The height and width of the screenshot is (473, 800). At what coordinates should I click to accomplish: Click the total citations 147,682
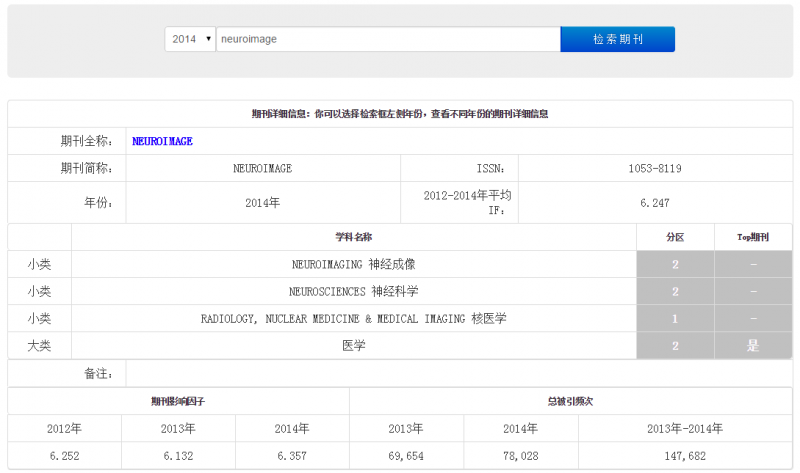click(685, 456)
